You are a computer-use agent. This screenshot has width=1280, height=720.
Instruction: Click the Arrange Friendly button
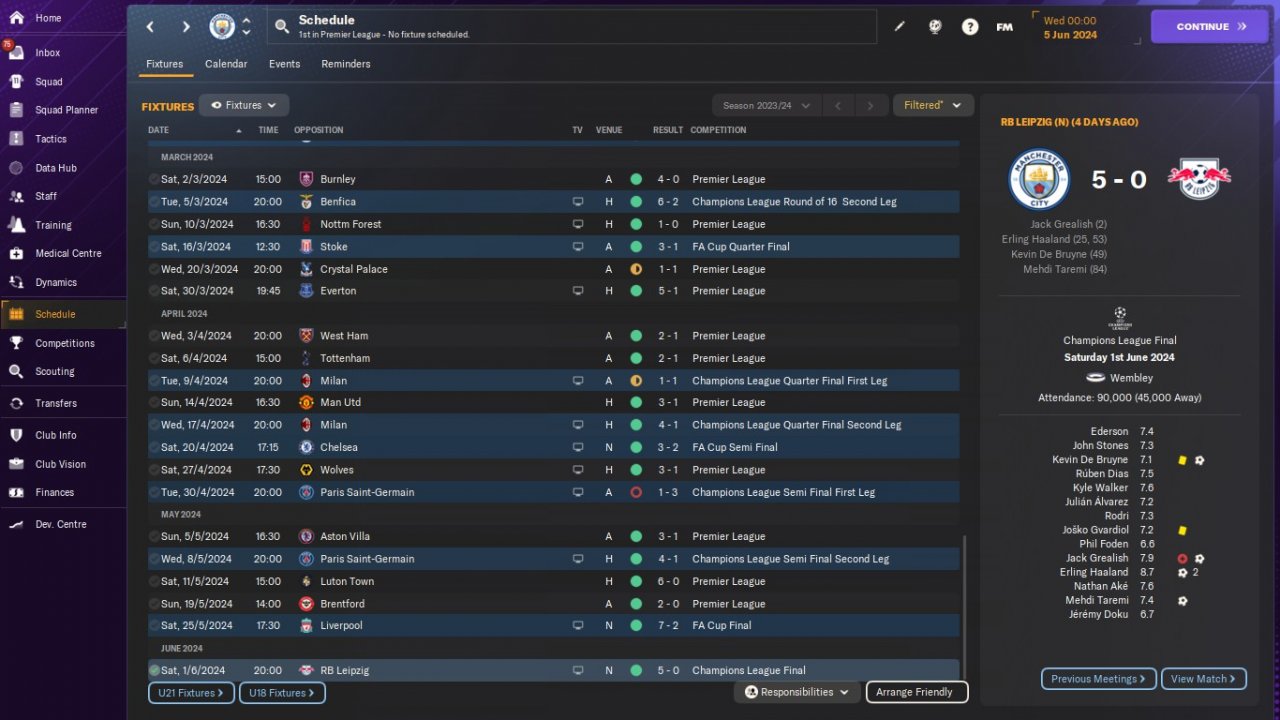917,692
